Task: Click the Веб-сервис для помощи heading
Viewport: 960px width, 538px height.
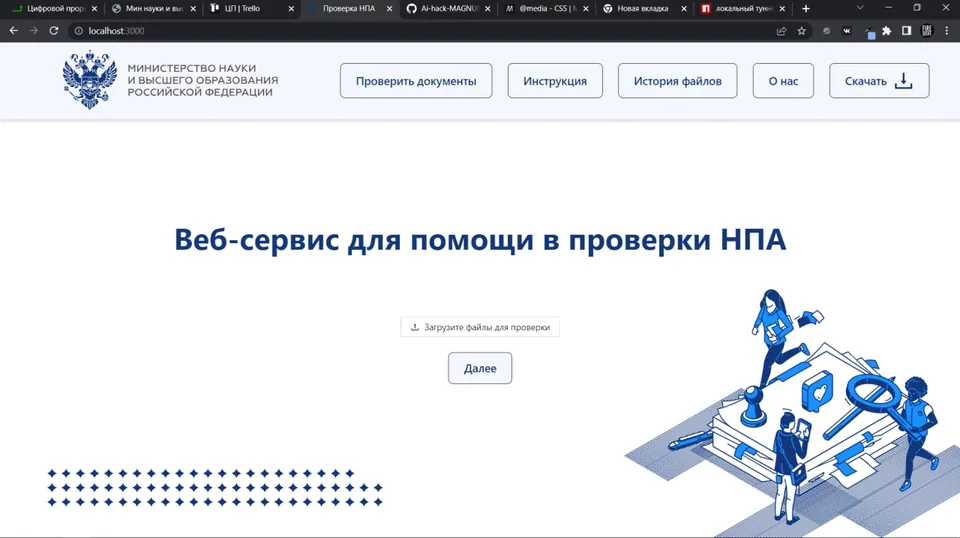Action: click(x=480, y=239)
